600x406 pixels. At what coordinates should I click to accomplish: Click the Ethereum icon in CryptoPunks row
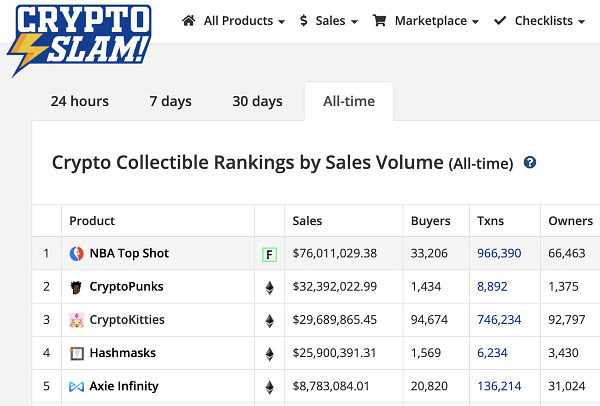tap(269, 288)
